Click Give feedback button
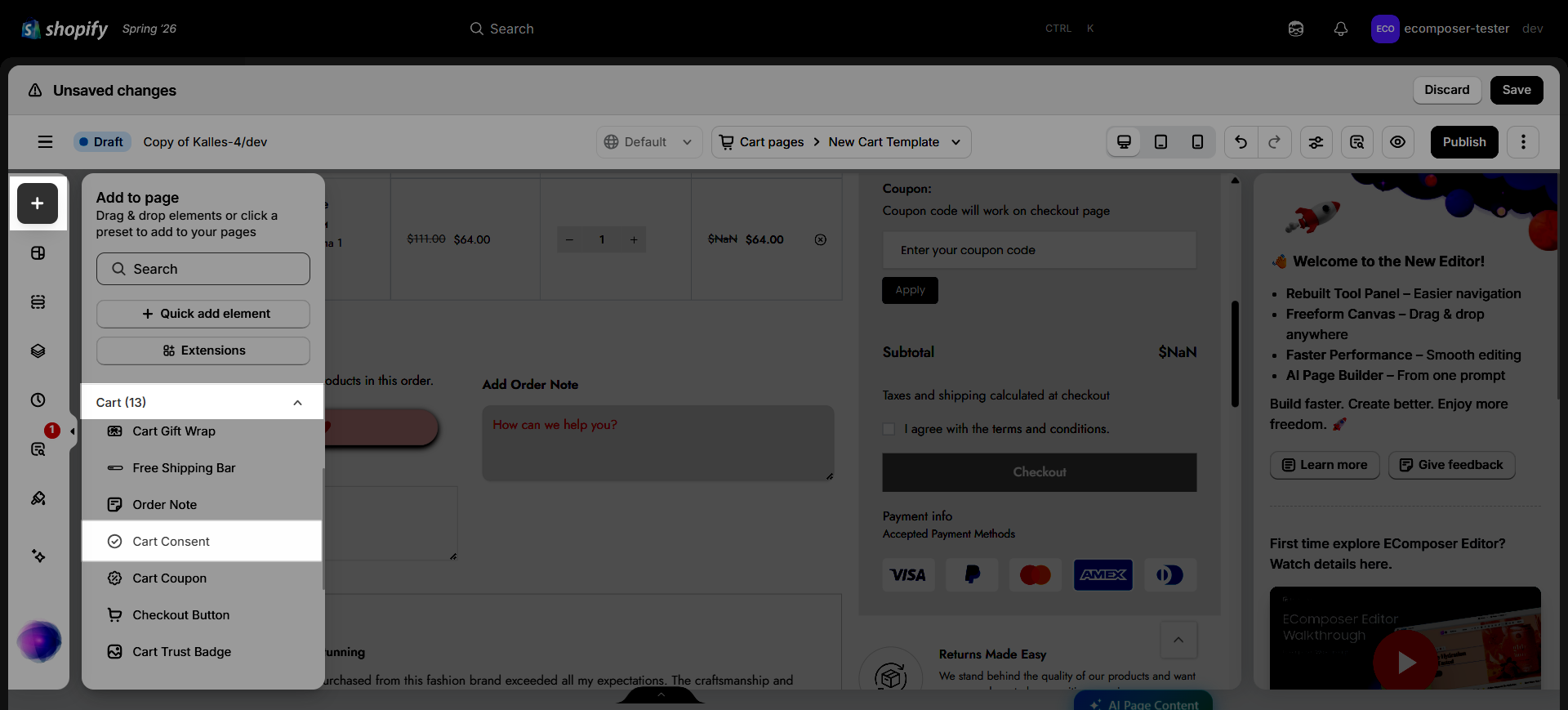The width and height of the screenshot is (1568, 710). click(x=1451, y=465)
